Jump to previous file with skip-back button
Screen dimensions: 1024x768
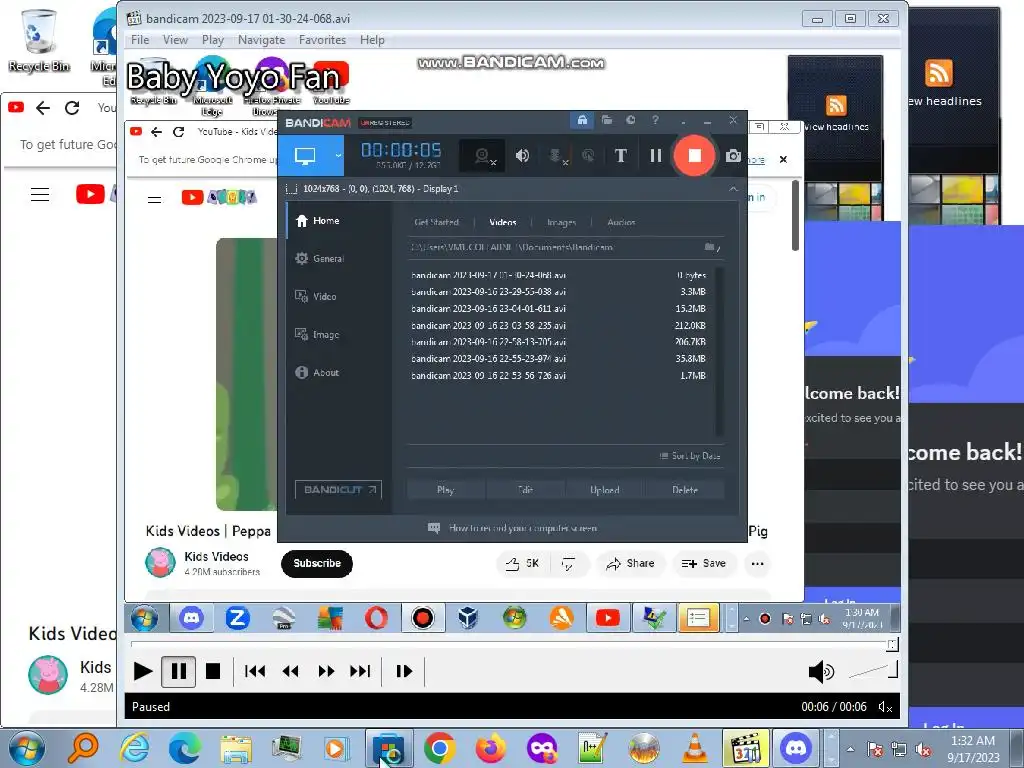point(255,671)
